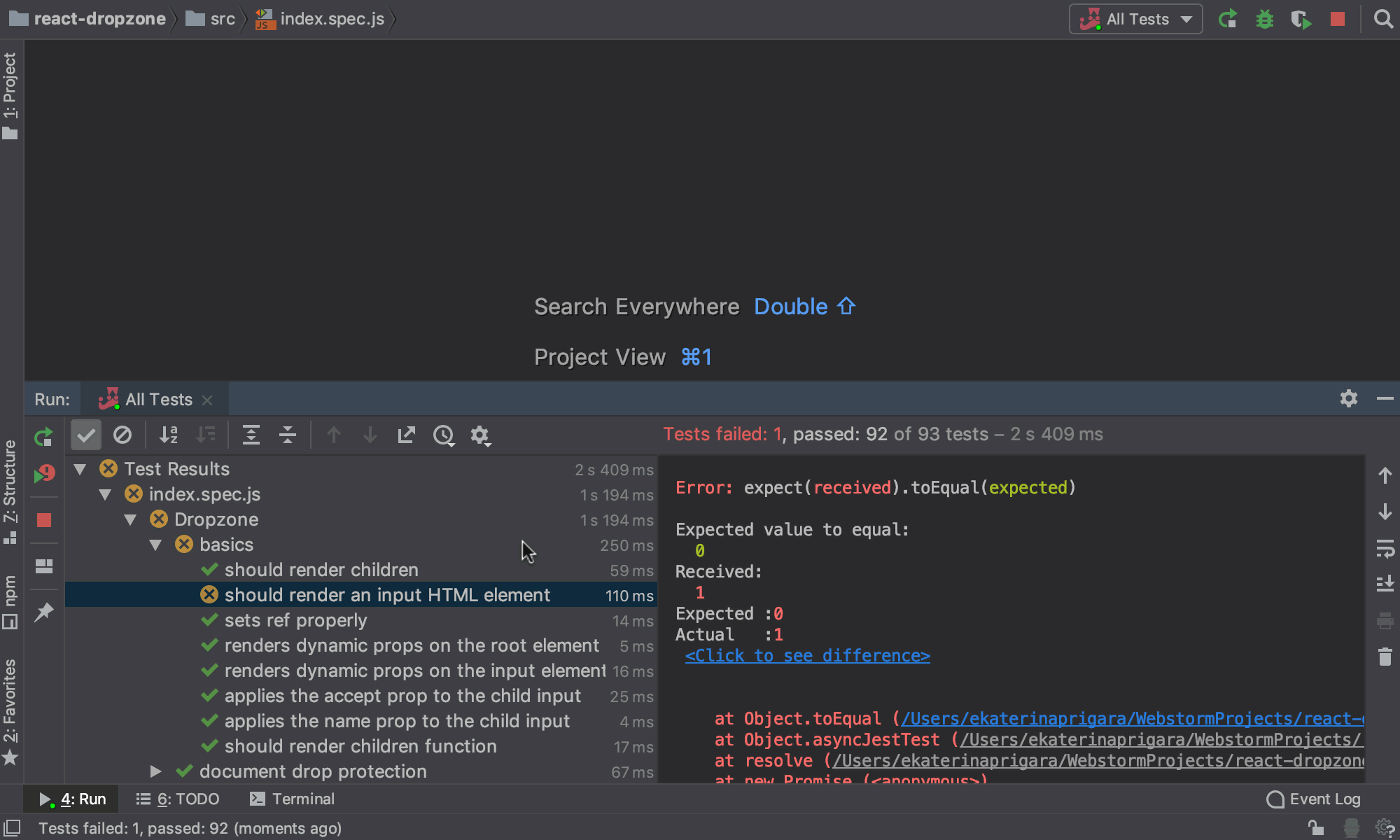
Task: Open the Click to see difference link
Action: 806,655
